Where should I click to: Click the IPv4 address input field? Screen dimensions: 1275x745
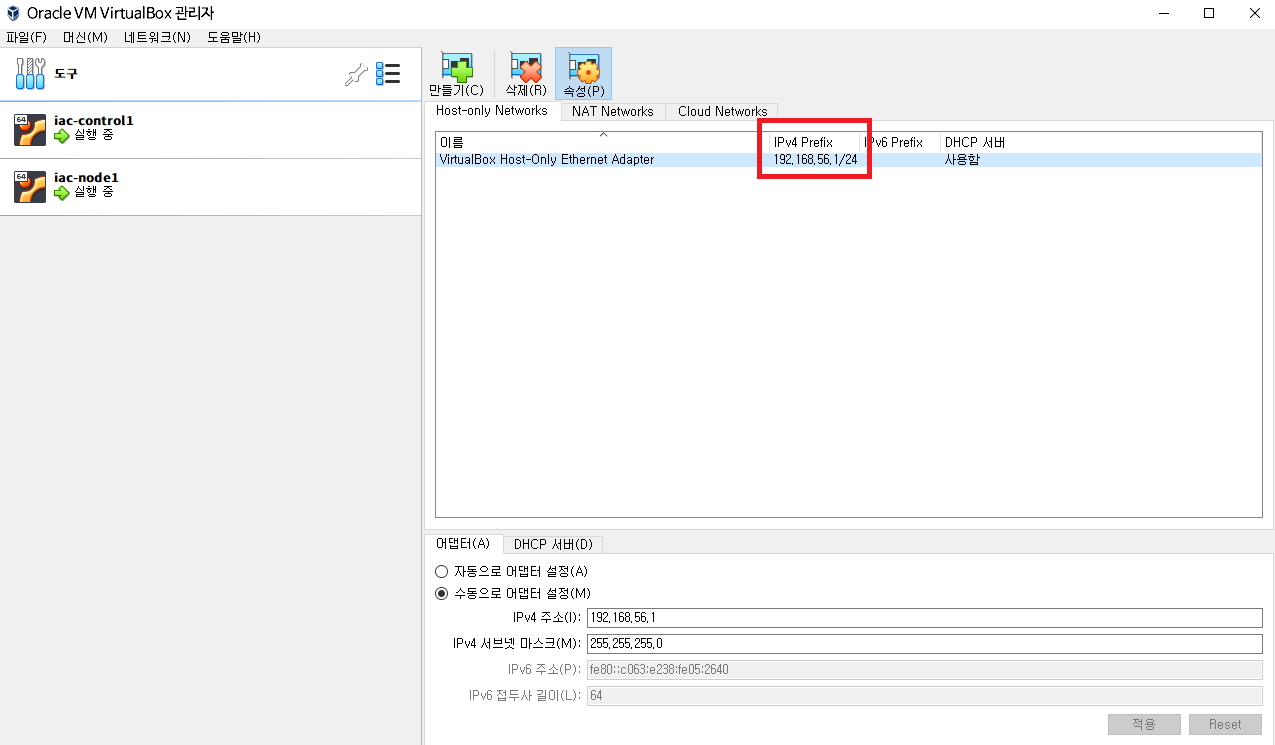(925, 618)
